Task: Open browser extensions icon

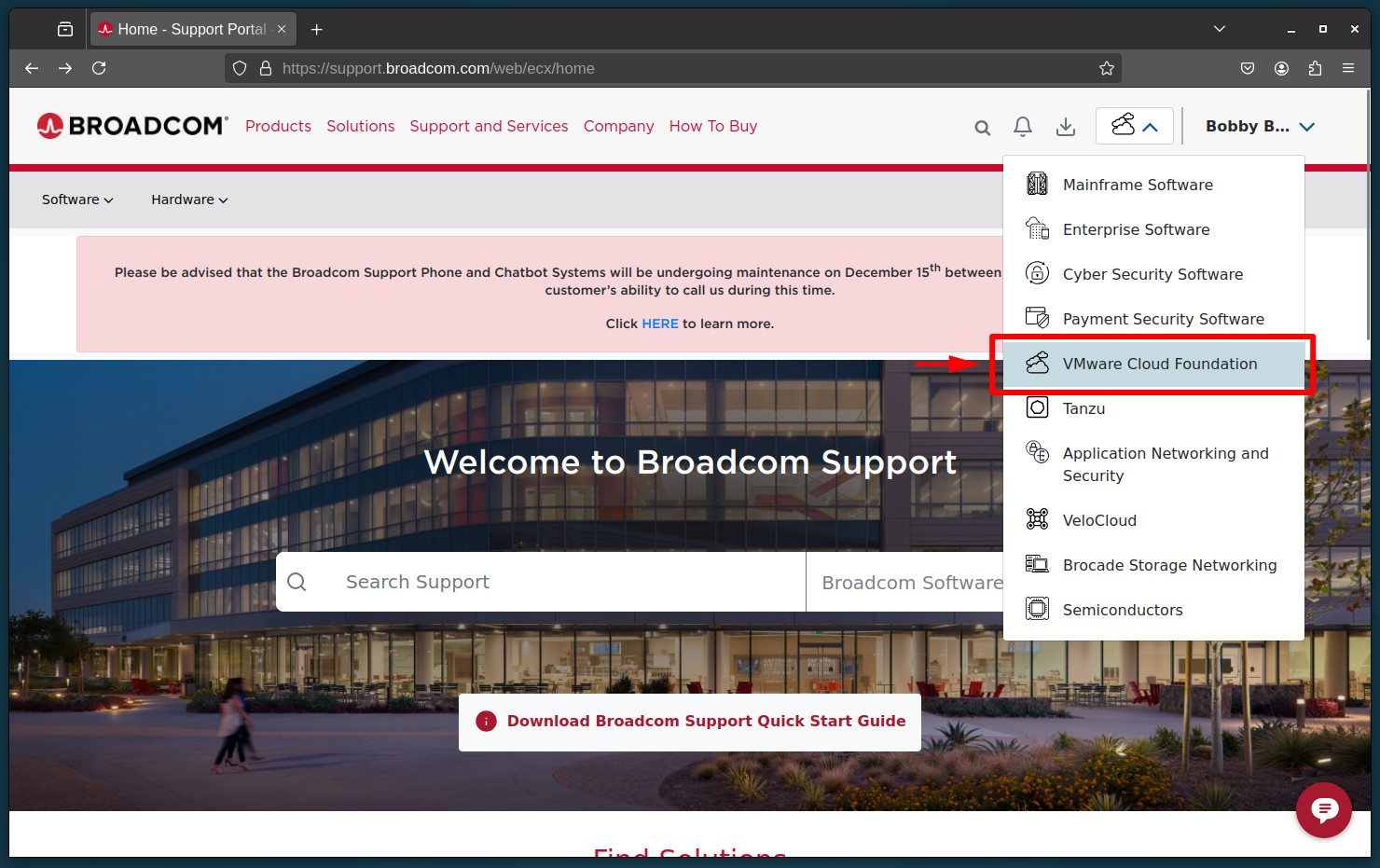Action: point(1315,68)
